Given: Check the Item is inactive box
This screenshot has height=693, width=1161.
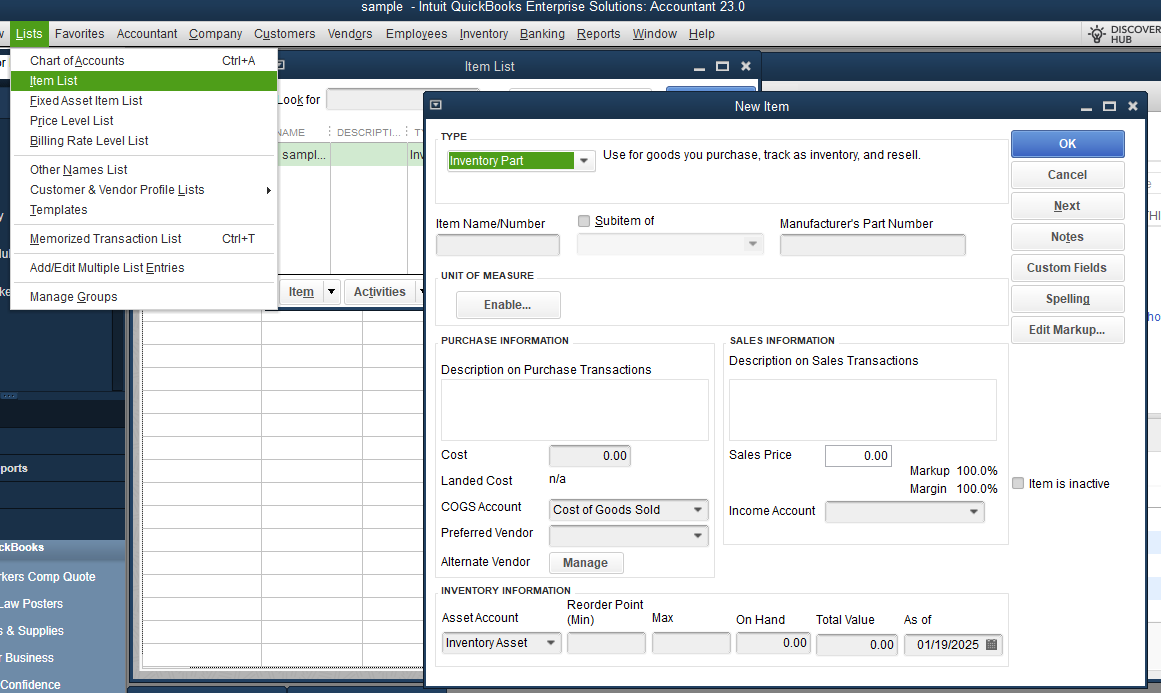Looking at the screenshot, I should (1018, 483).
